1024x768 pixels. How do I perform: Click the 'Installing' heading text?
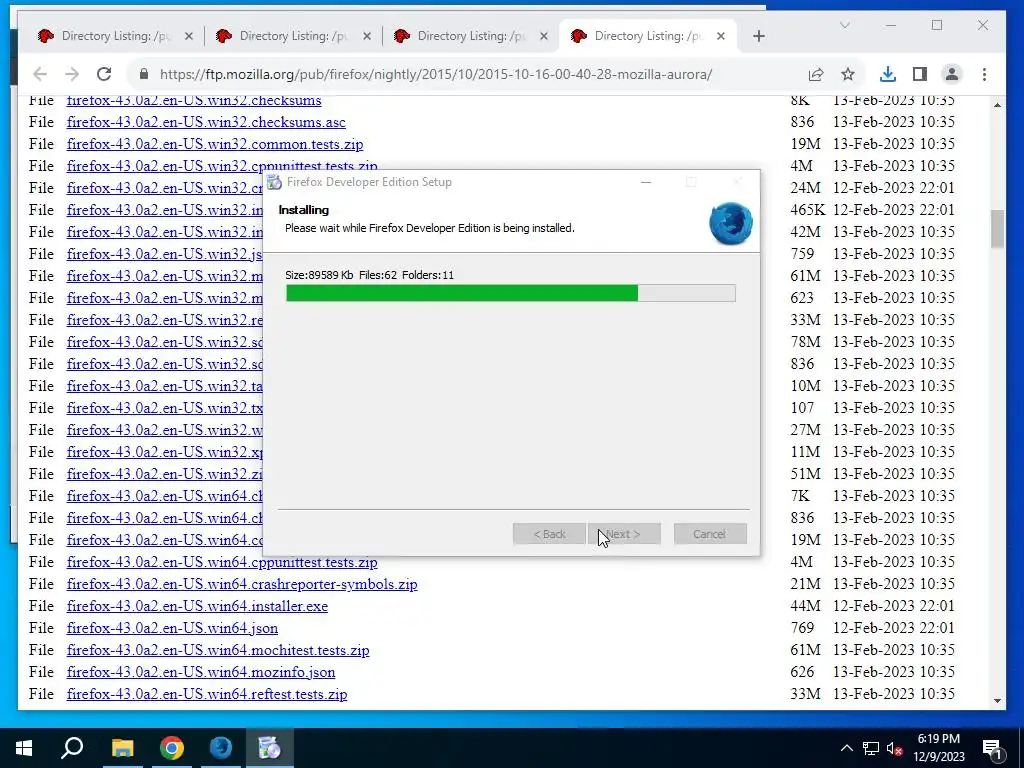tap(304, 210)
